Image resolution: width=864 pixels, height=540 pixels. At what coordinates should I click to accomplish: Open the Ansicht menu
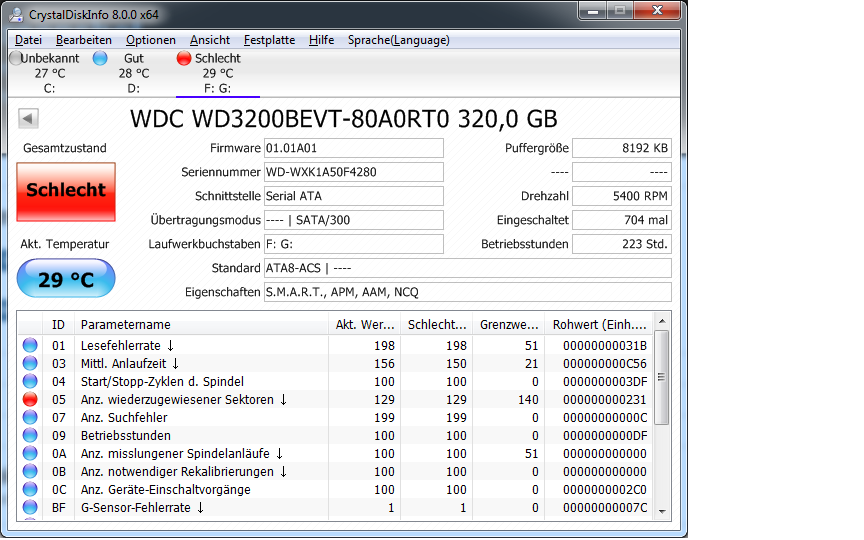click(210, 40)
